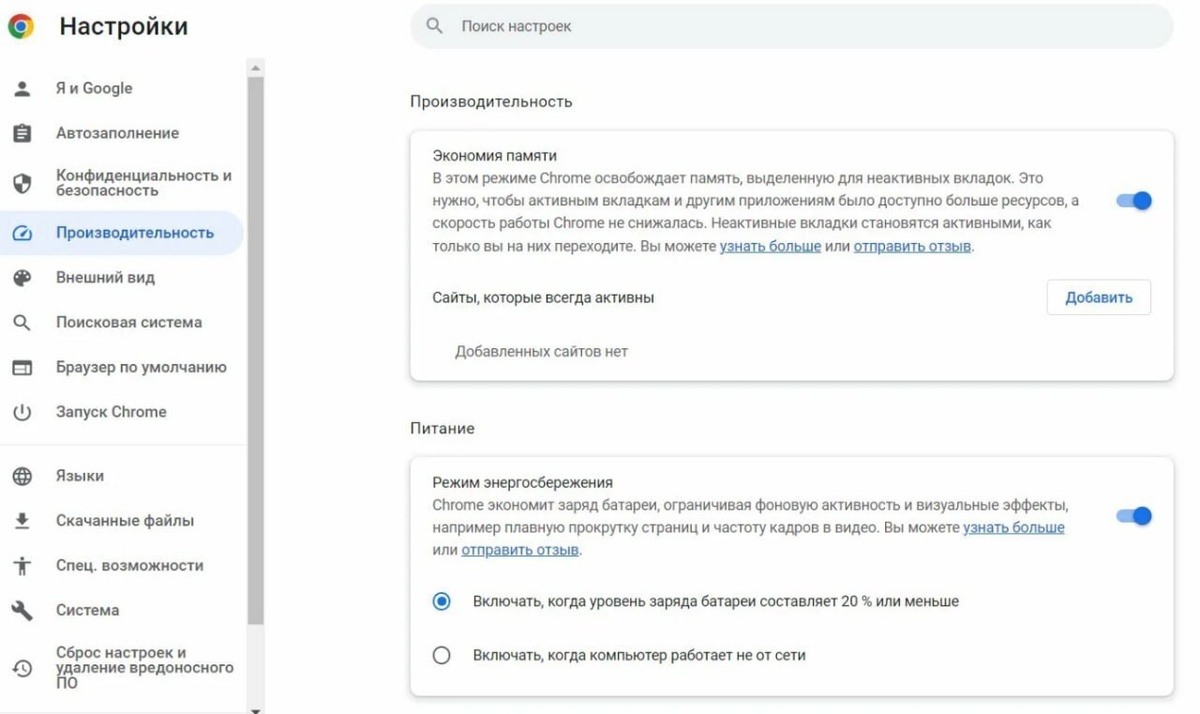This screenshot has height=714, width=1200.
Task: Click the Chrome logo next to Настройки
Action: coord(20,27)
